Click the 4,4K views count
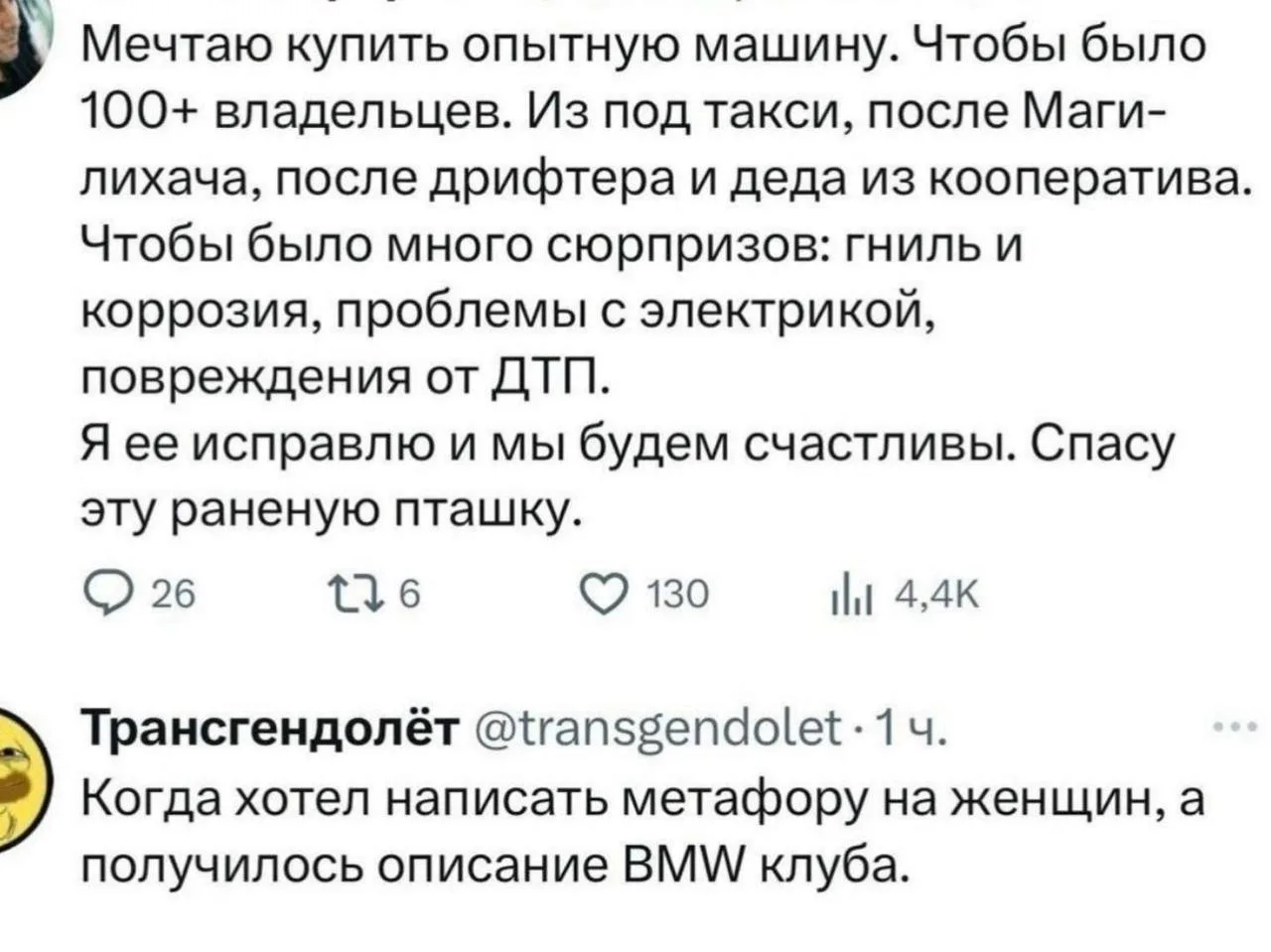Image resolution: width=1271 pixels, height=952 pixels. [x=922, y=595]
